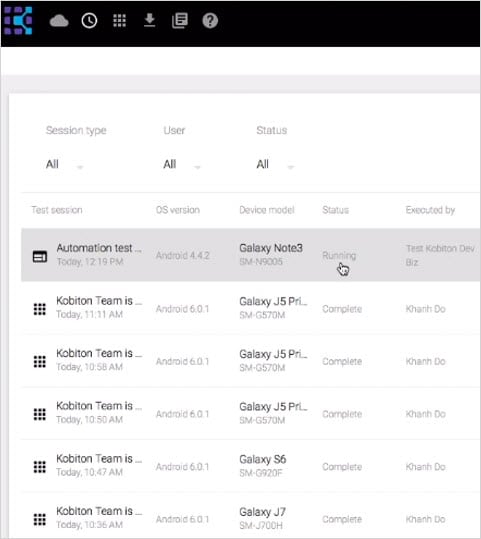This screenshot has width=481, height=539.
Task: Click the User filter label
Action: pyautogui.click(x=174, y=130)
